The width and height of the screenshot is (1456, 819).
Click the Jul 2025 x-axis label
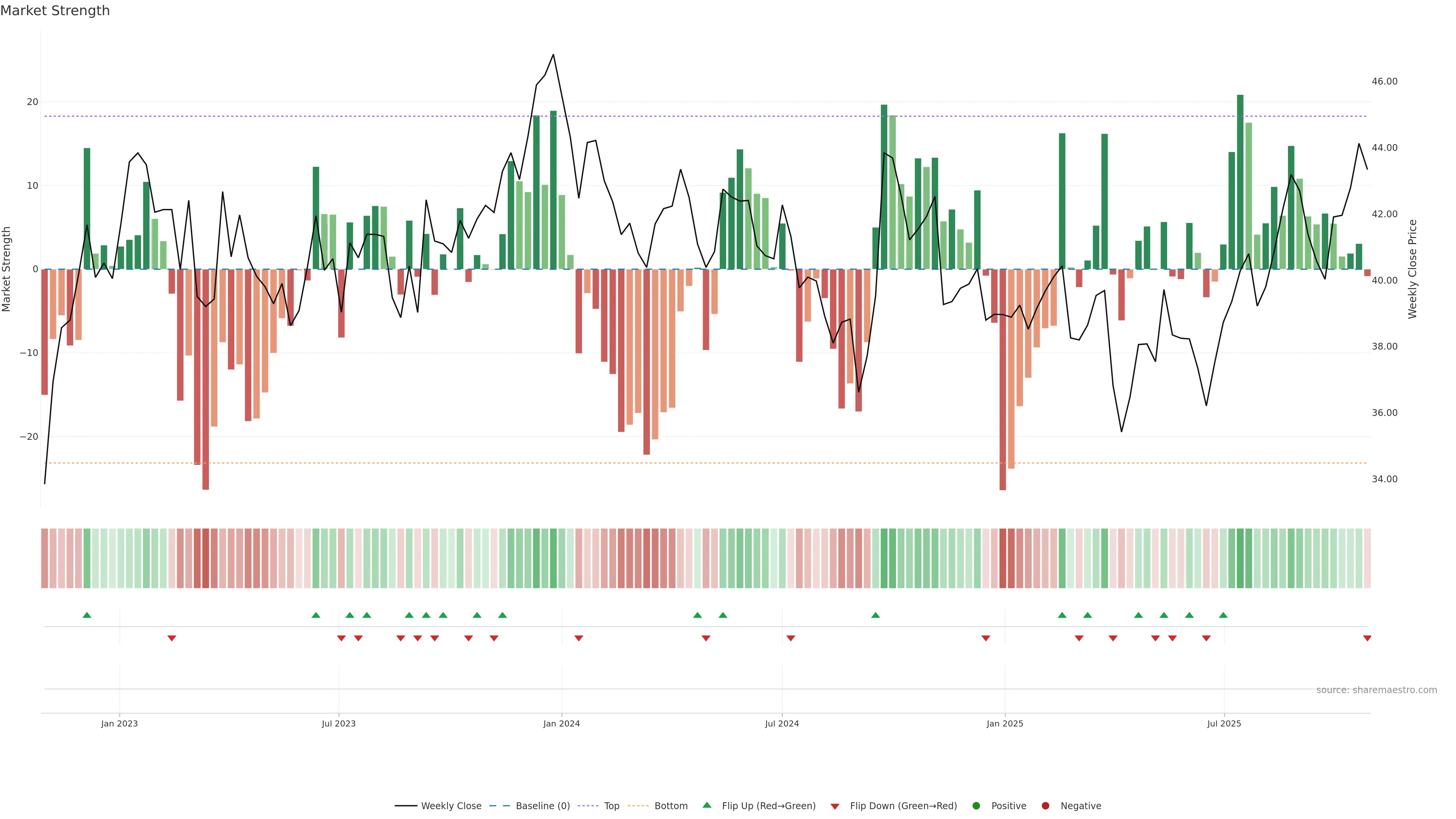point(1224,723)
